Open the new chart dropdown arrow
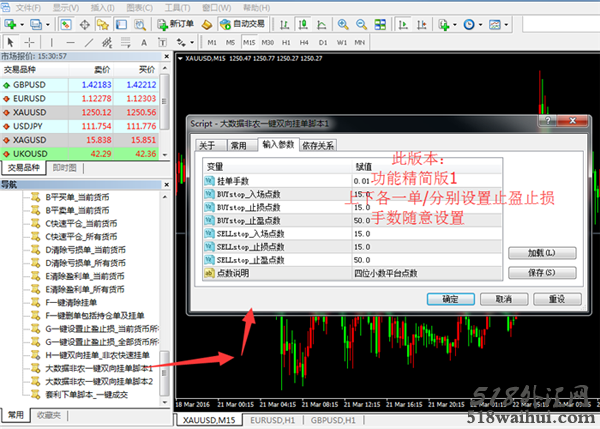 (23, 23)
